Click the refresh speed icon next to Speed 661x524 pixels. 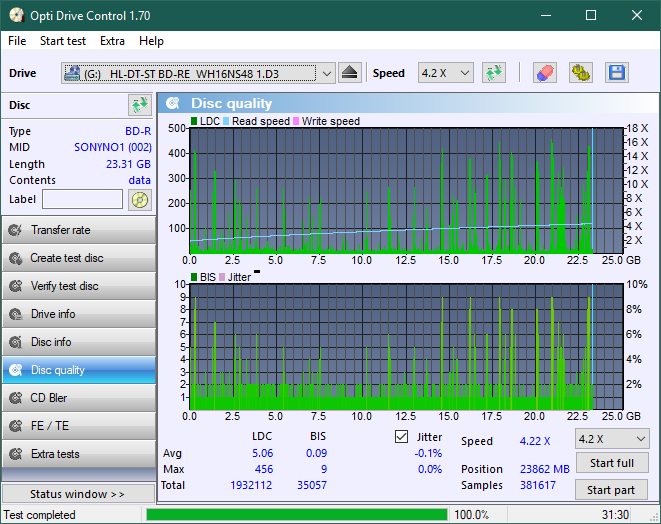coord(493,73)
